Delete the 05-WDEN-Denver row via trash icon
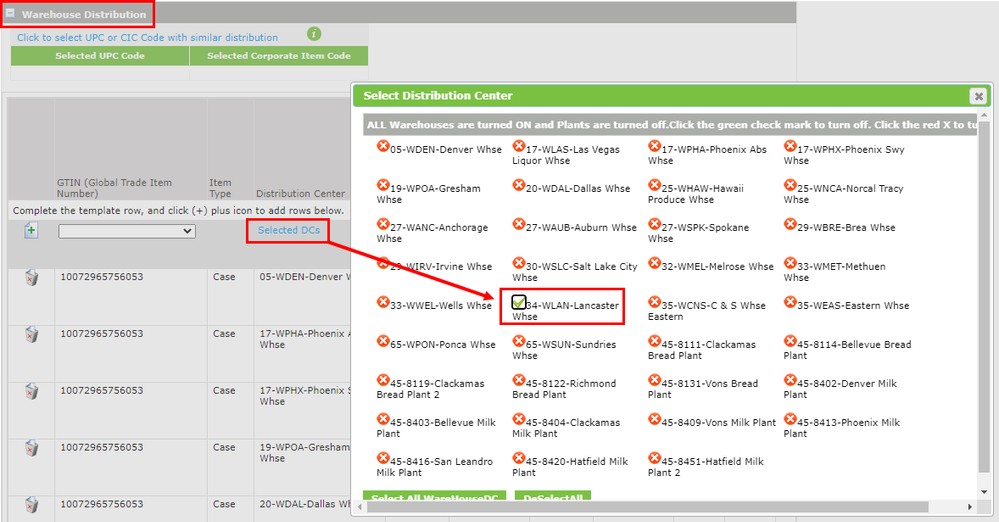Screen dimensions: 999x522 pyautogui.click(x=32, y=278)
